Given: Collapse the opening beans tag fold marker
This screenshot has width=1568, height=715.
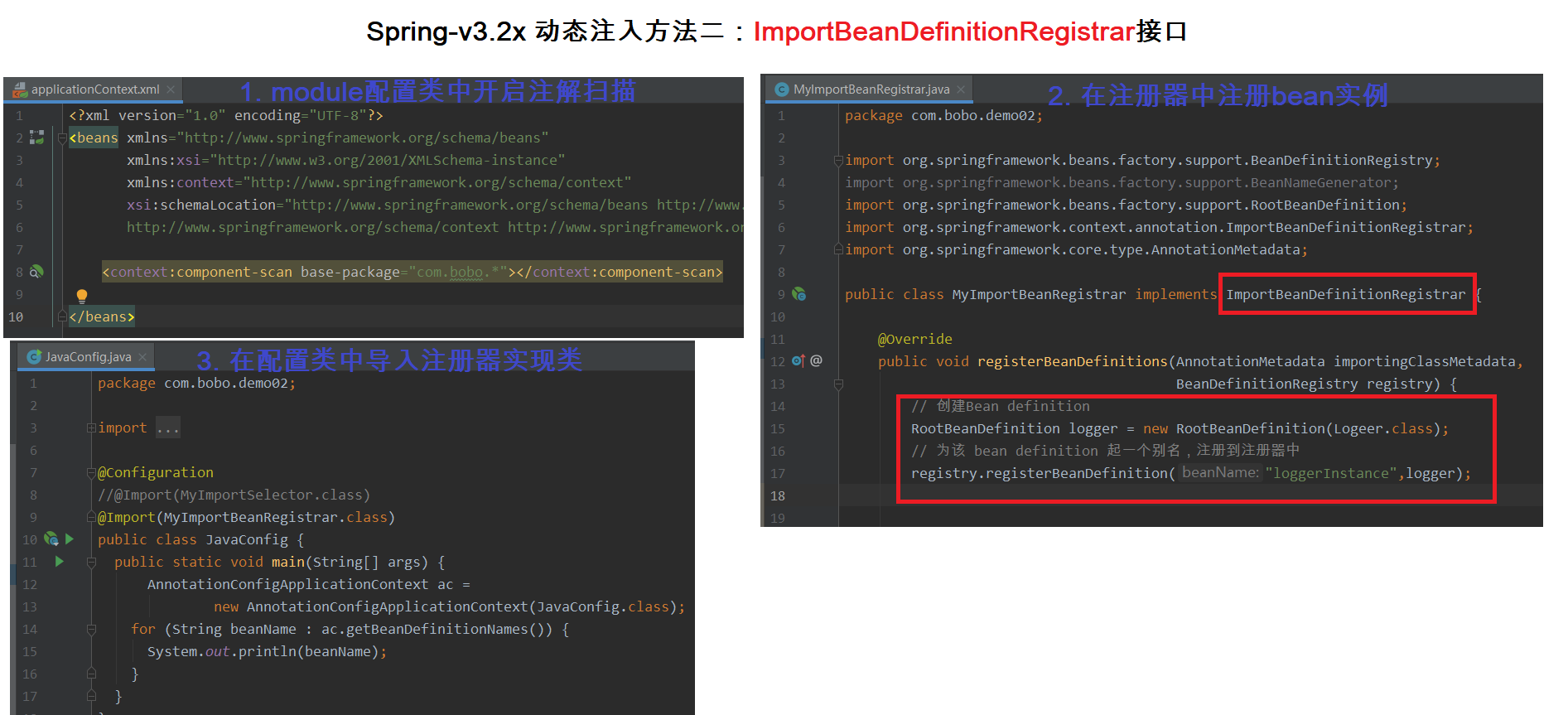Looking at the screenshot, I should point(62,138).
